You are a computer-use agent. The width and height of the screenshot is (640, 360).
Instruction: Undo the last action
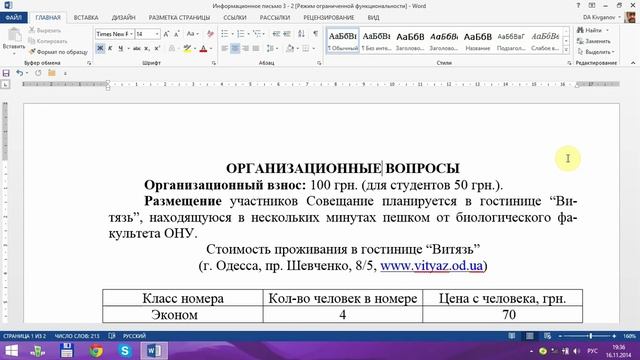coord(19,73)
